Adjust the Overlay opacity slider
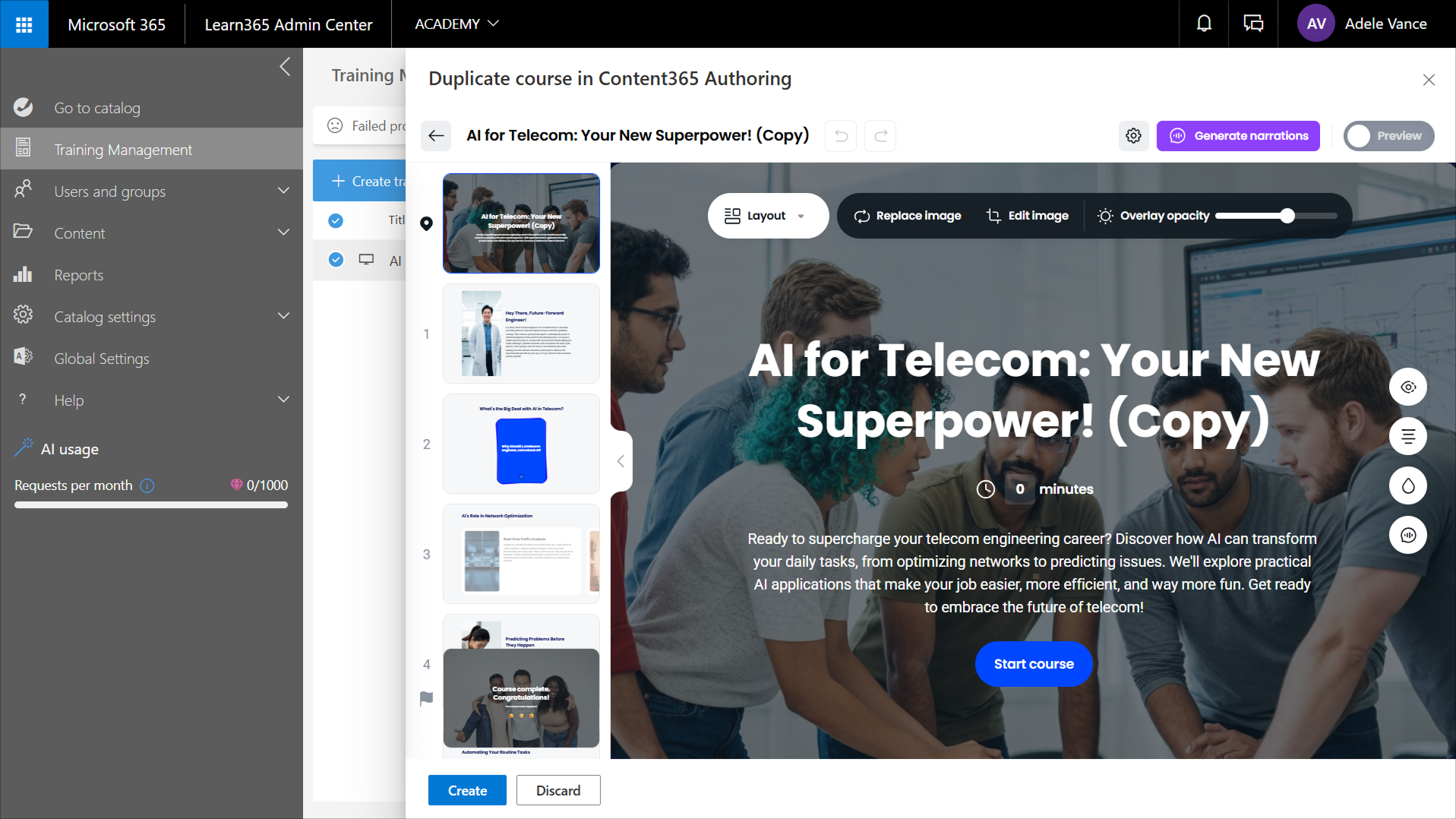This screenshot has width=1456, height=819. 1287,216
